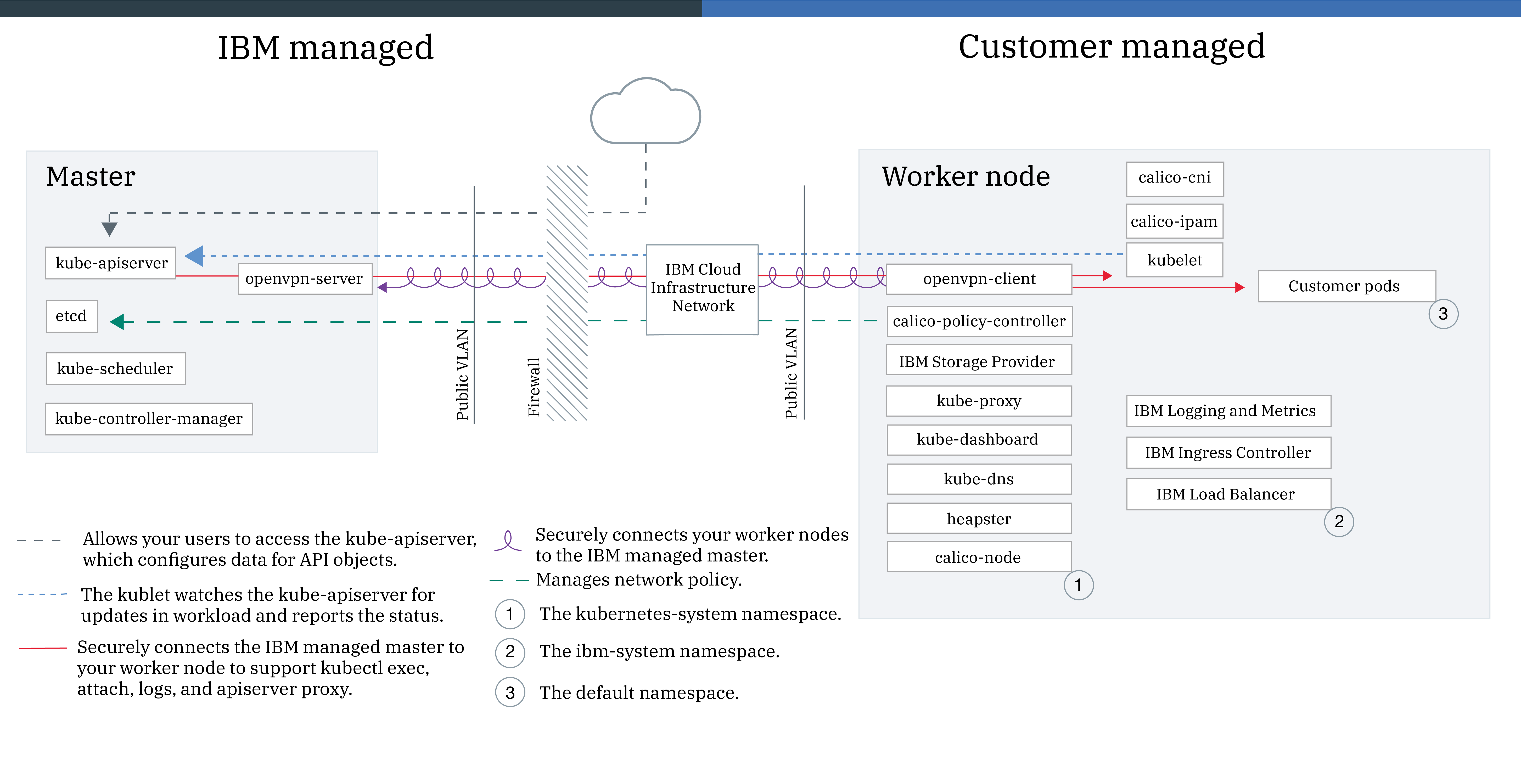Click the purple arrowhead beside openvpn-server
Screen dimensions: 1521x784
pos(382,287)
